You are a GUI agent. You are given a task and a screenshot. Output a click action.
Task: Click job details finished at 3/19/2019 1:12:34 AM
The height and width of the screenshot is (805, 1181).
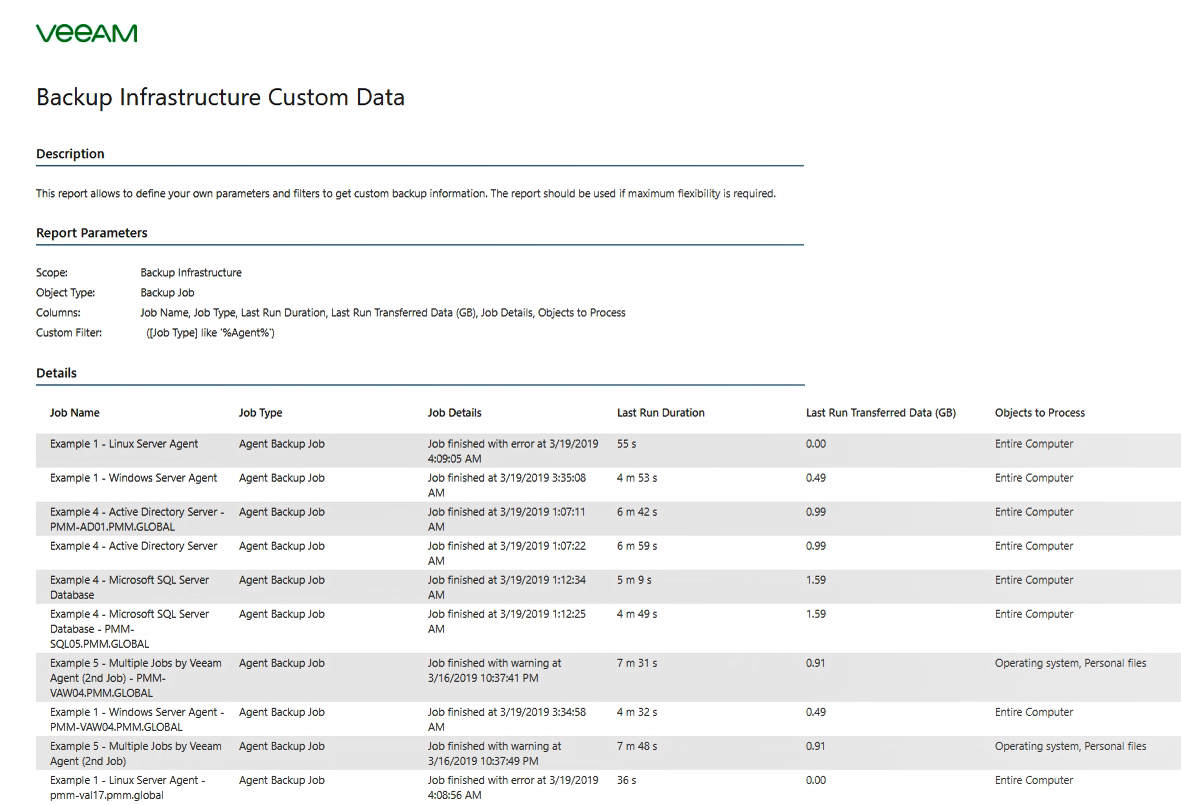pos(507,587)
